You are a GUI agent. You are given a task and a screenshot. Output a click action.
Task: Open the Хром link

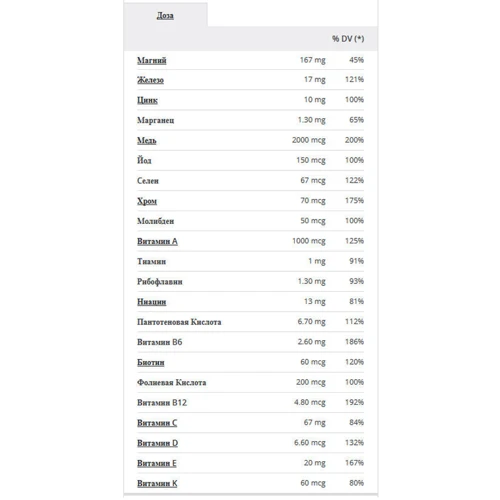click(x=147, y=201)
